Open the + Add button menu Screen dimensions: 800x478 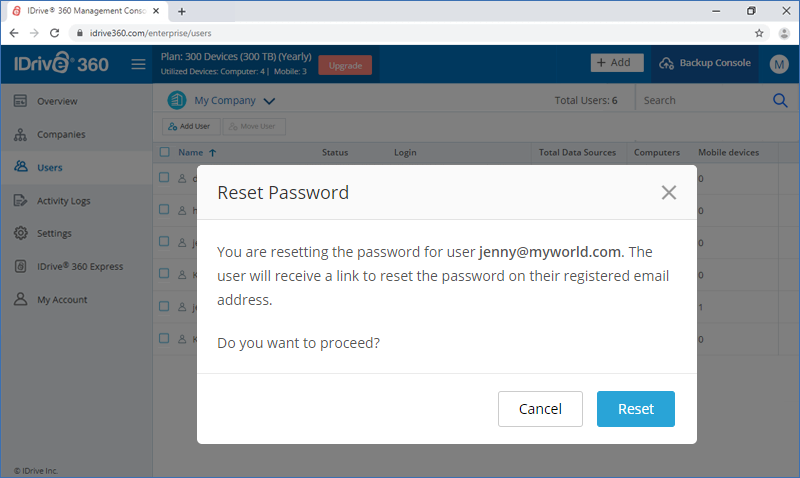(x=617, y=63)
